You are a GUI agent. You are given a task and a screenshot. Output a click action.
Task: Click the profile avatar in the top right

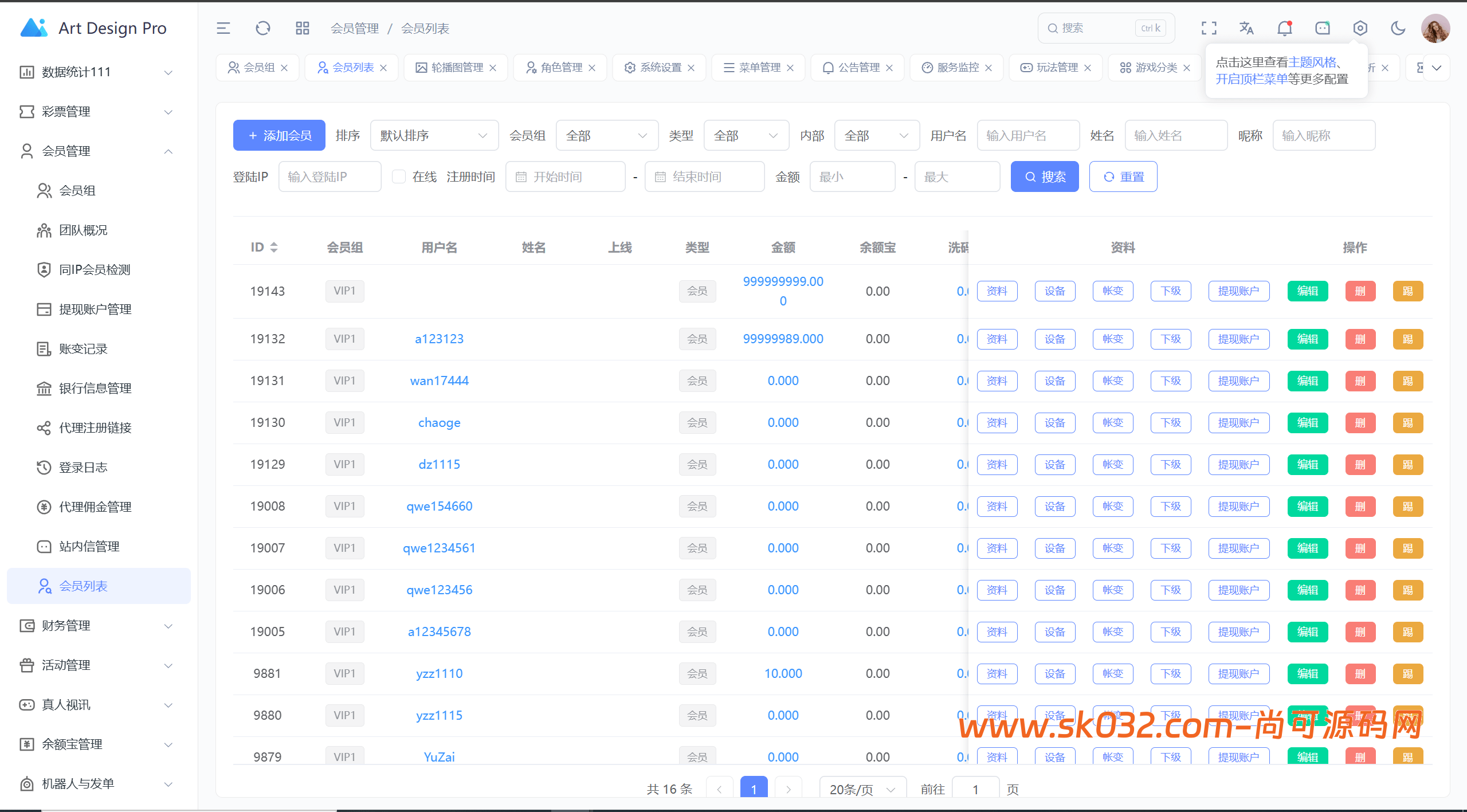point(1435,28)
